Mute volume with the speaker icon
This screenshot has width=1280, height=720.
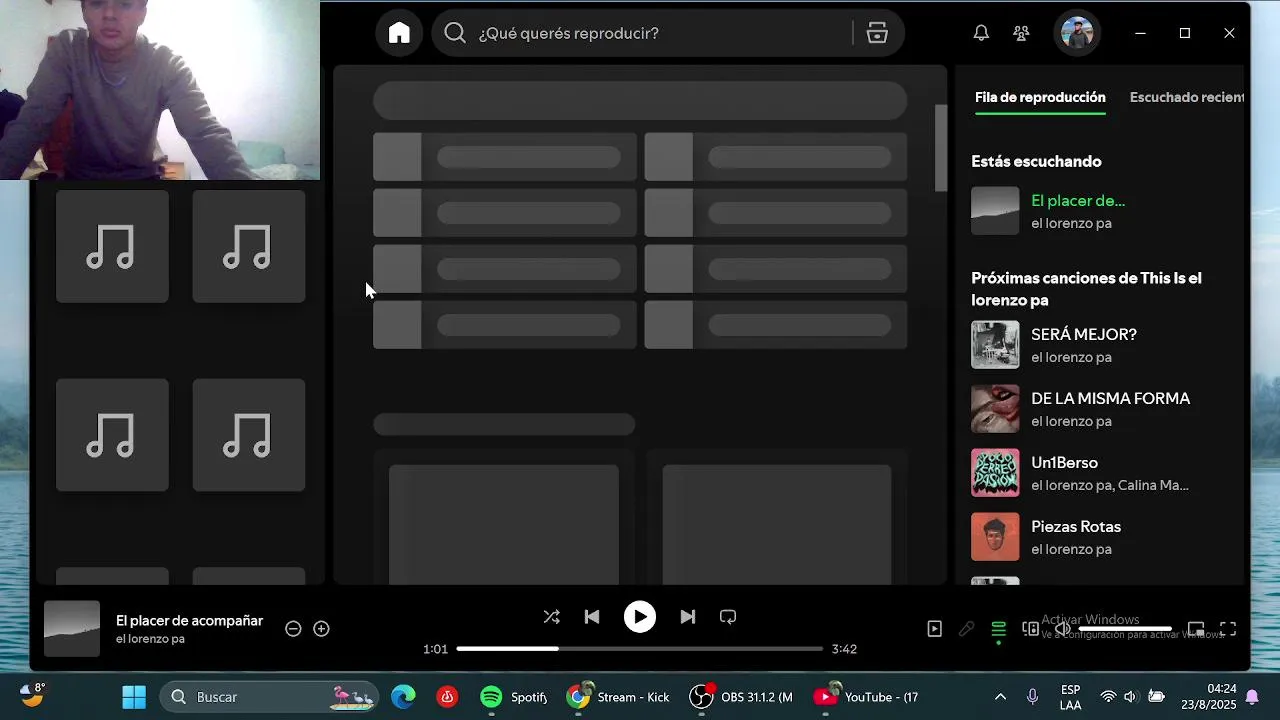[1063, 629]
